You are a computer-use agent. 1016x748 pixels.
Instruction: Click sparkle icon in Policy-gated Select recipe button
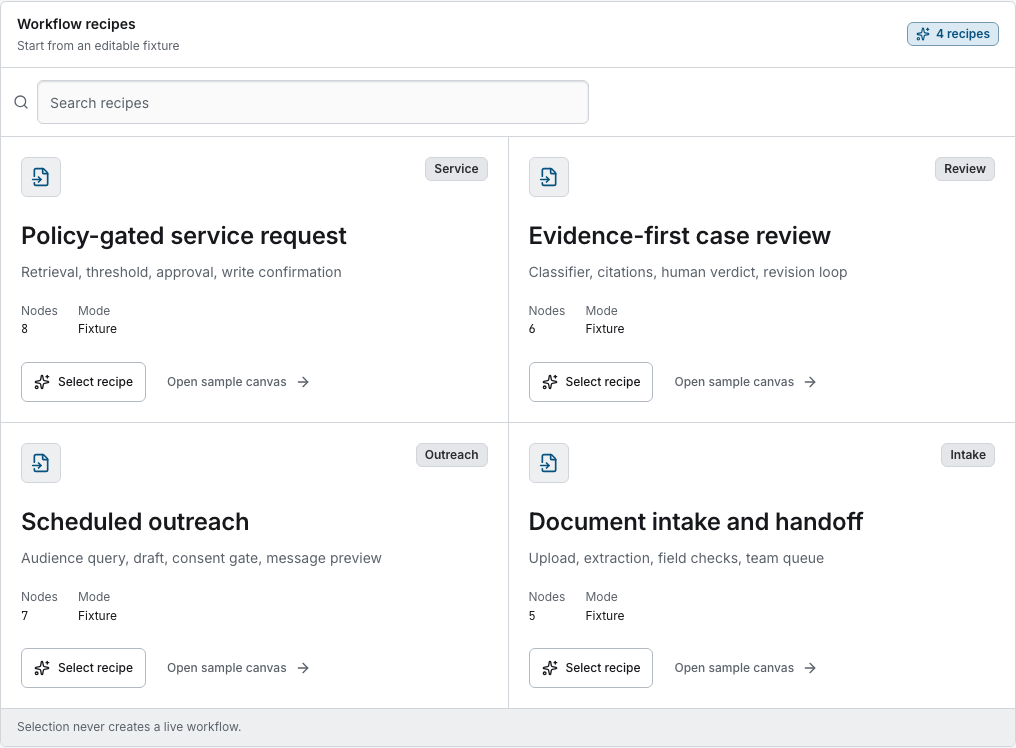click(42, 382)
